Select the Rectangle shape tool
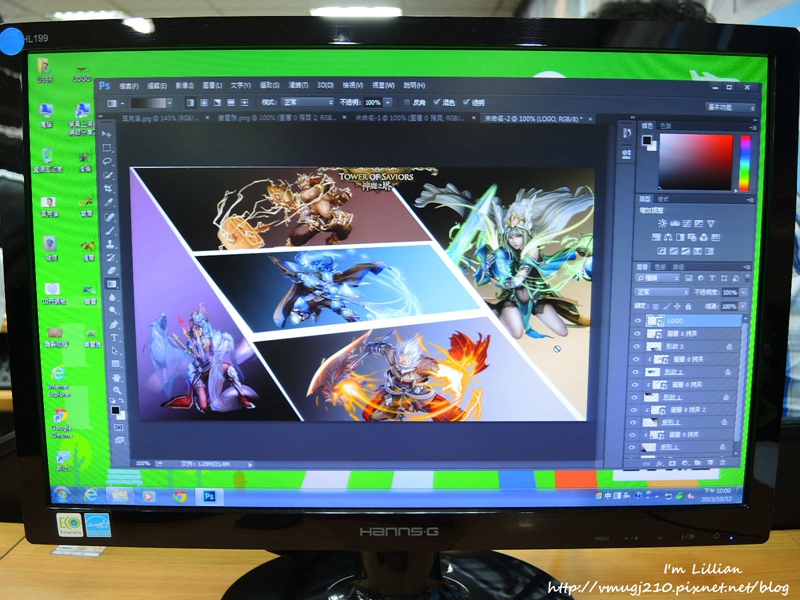Image resolution: width=800 pixels, height=600 pixels. [x=115, y=364]
